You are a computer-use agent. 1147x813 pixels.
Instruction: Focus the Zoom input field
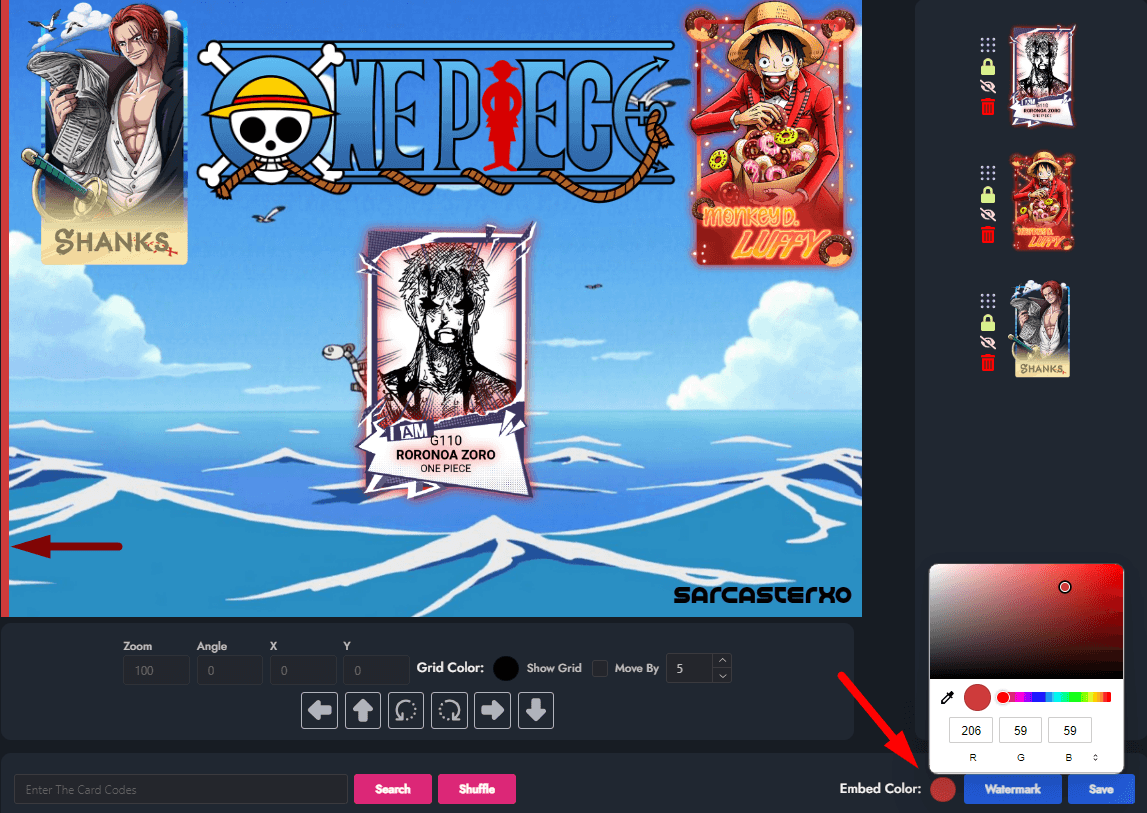[156, 670]
